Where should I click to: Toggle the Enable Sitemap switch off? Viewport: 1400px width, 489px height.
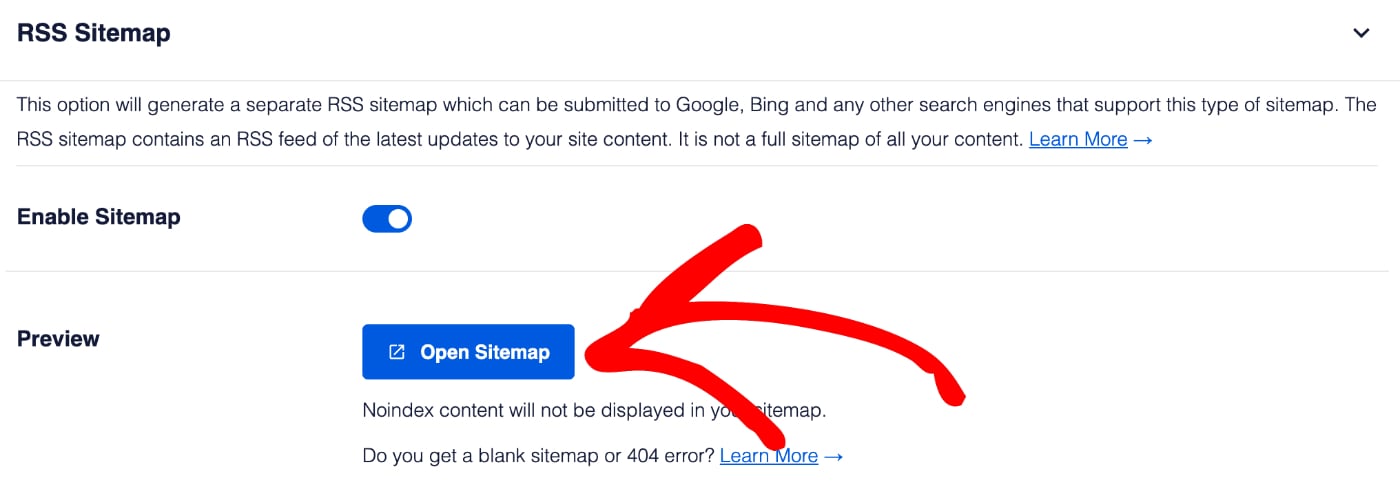pos(387,219)
